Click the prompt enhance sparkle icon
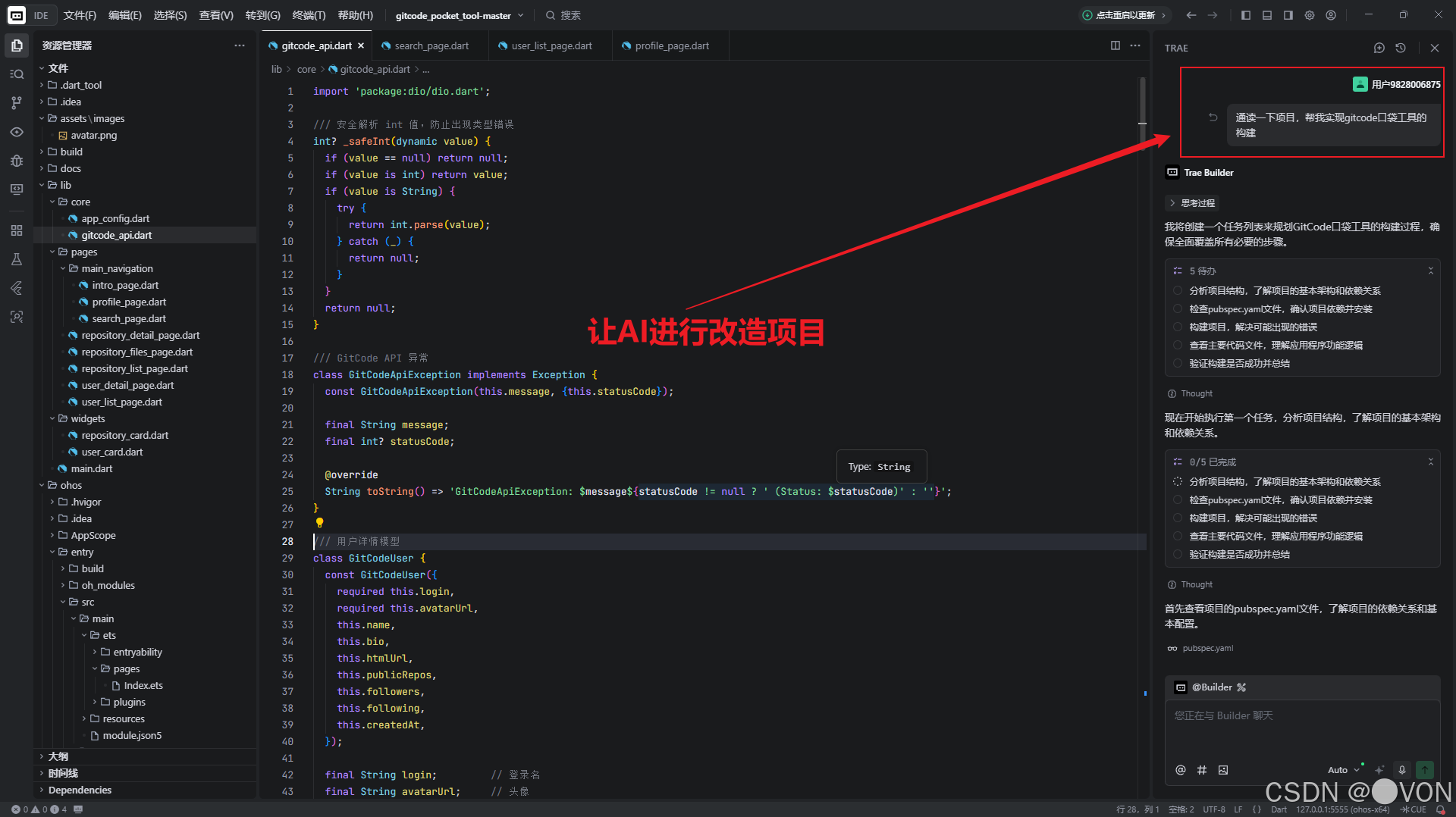 tap(1379, 770)
